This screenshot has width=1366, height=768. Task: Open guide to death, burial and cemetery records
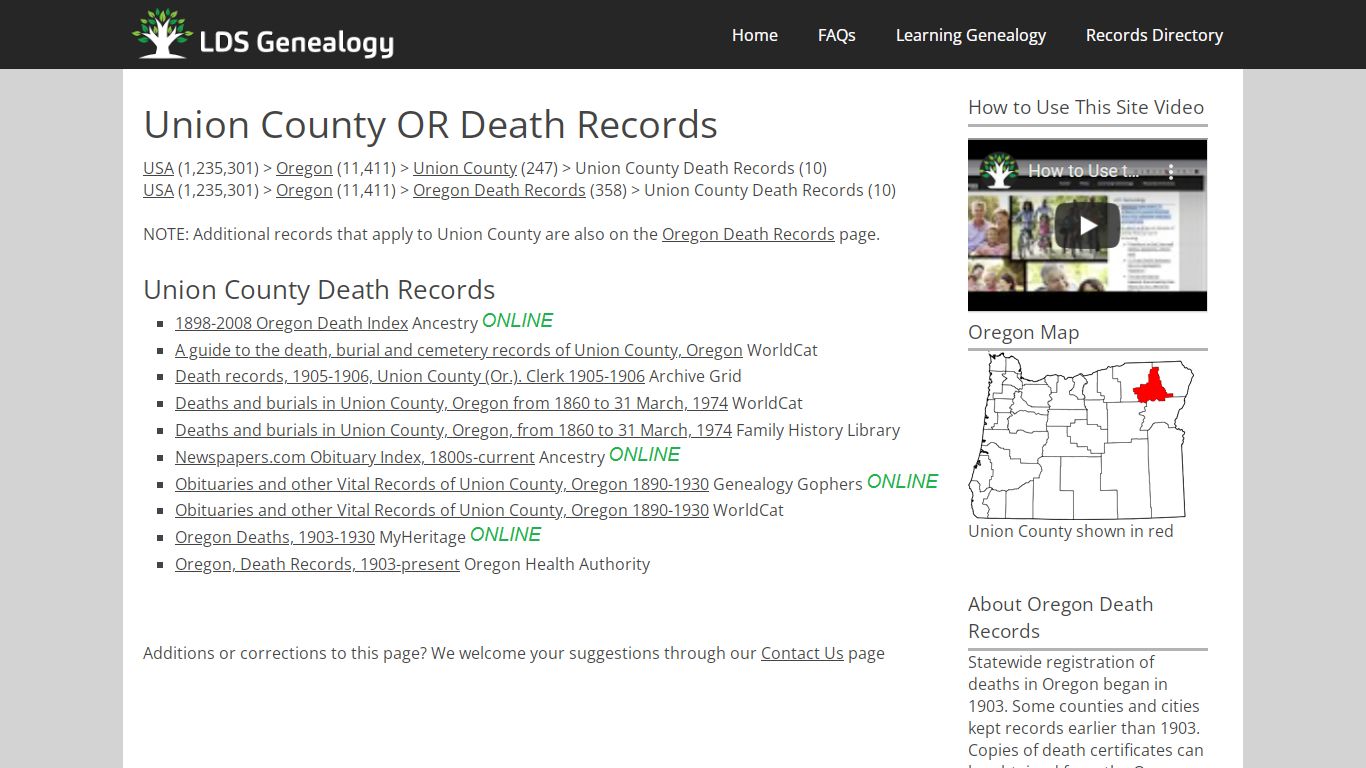click(458, 350)
